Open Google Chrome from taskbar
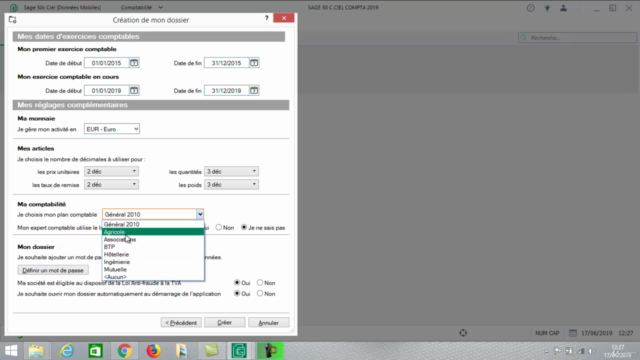 124,351
